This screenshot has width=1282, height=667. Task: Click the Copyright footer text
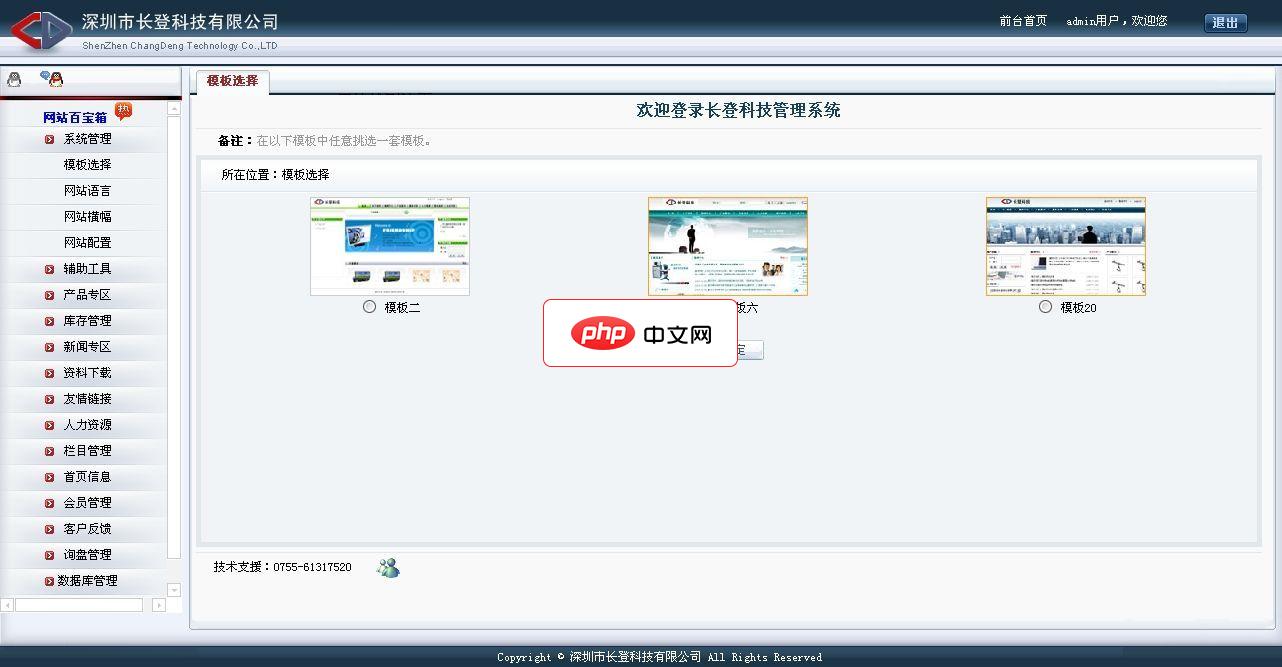[660, 657]
